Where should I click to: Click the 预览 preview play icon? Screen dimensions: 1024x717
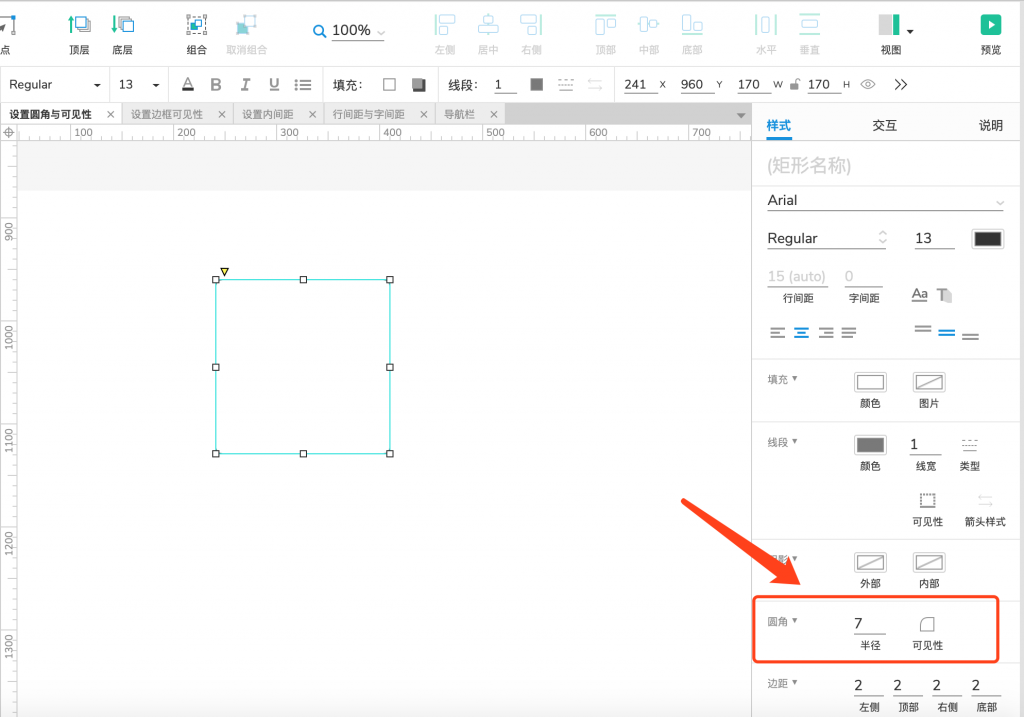(x=990, y=25)
